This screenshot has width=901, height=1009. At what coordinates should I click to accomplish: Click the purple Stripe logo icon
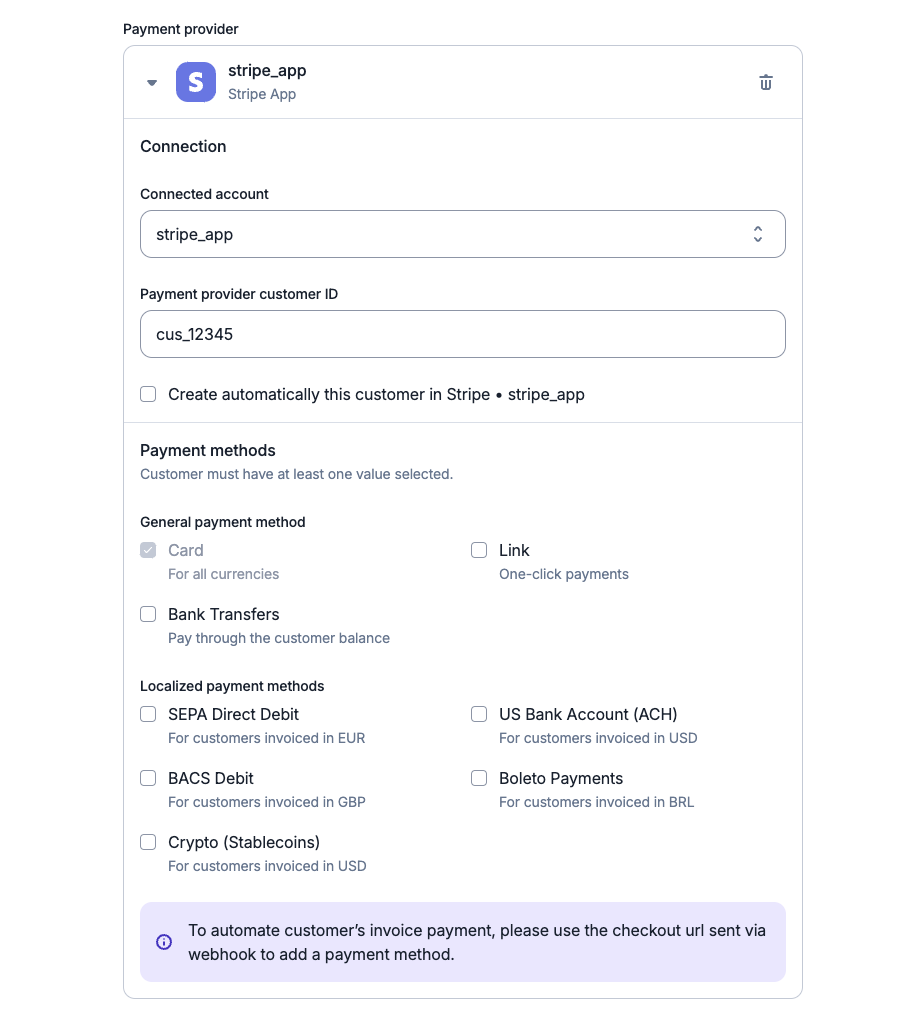(196, 82)
